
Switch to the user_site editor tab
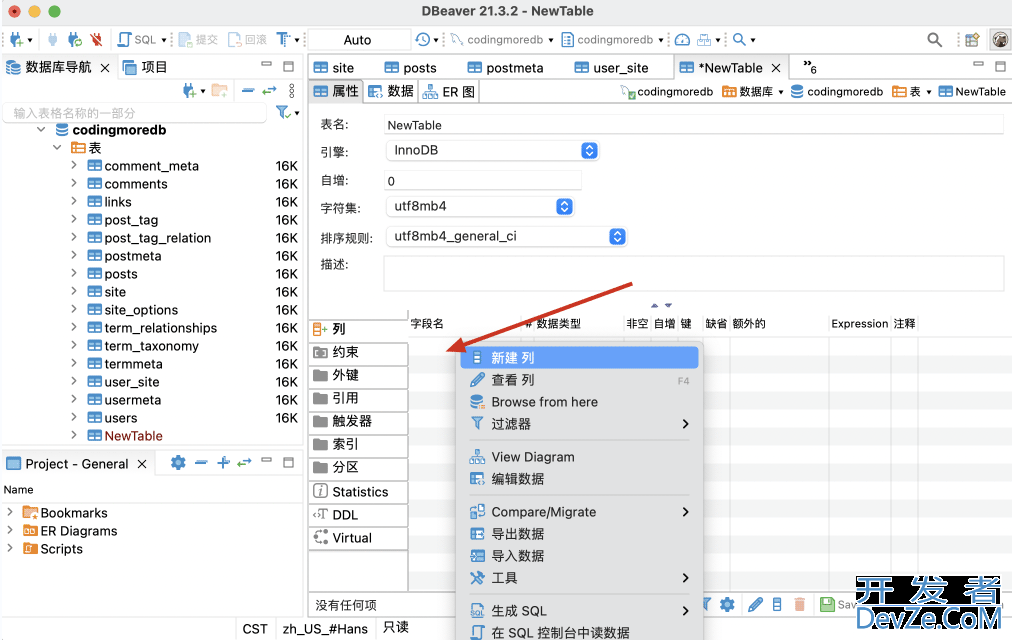[x=611, y=68]
